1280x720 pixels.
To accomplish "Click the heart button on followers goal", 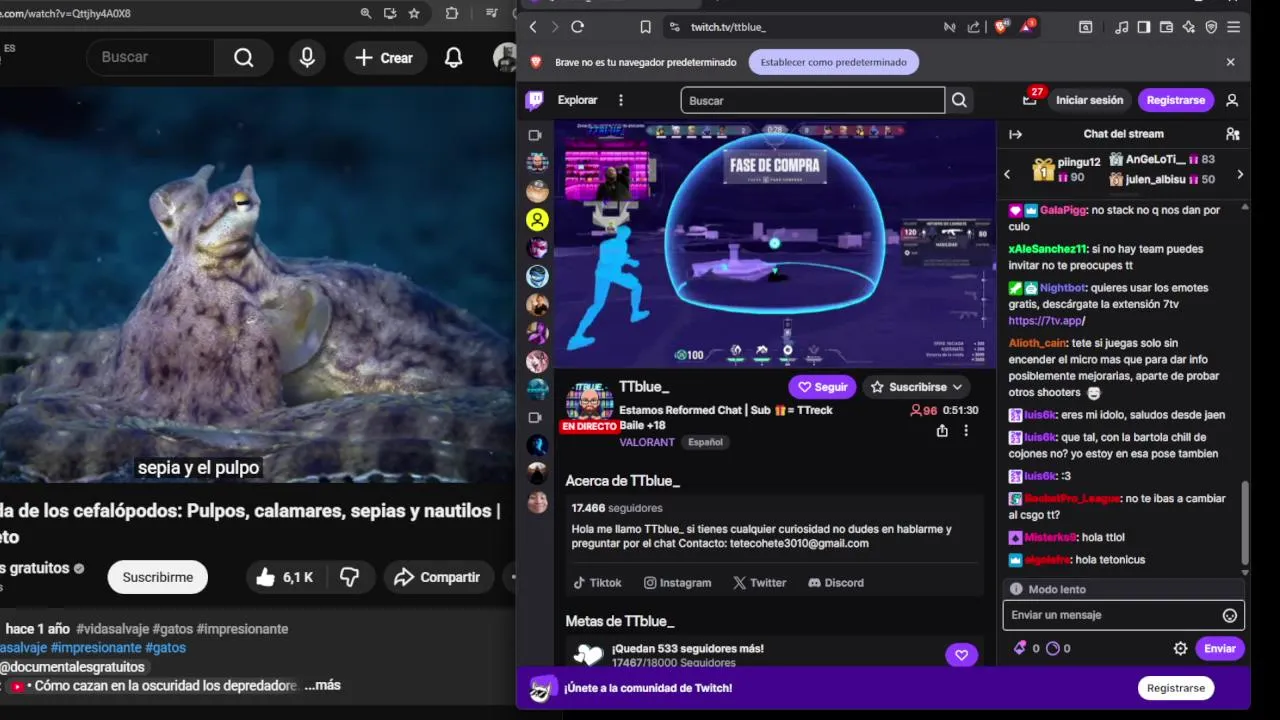I will tap(961, 655).
